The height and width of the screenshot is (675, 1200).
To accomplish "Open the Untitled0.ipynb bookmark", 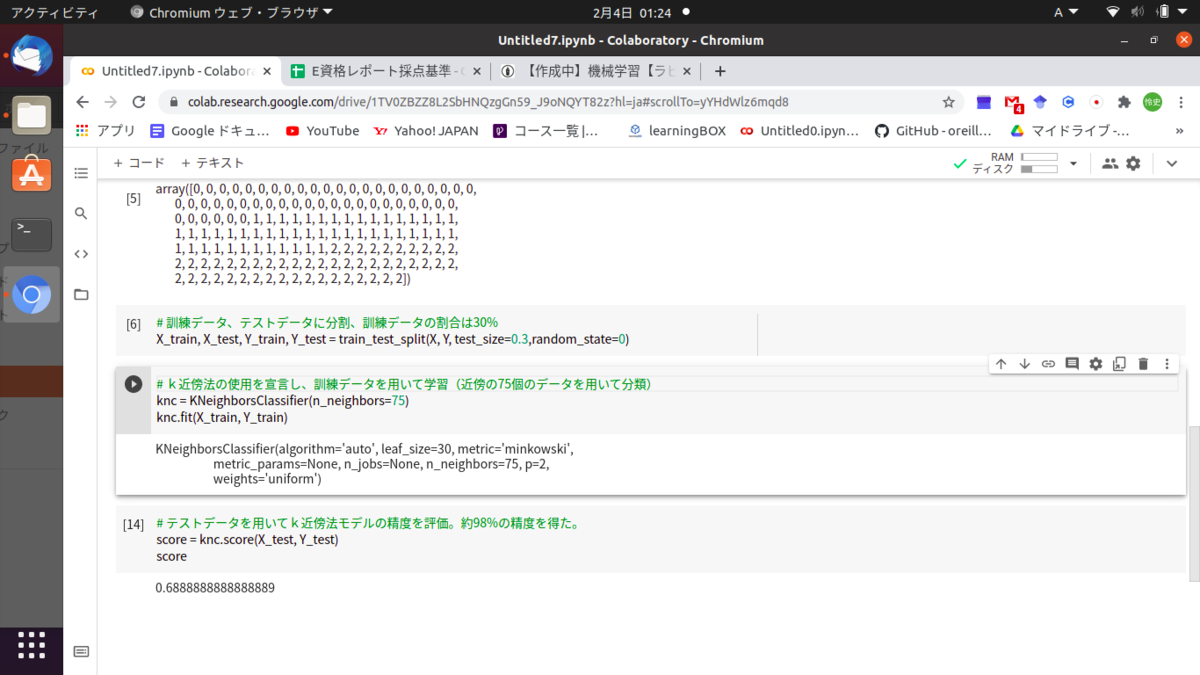I will 800,131.
